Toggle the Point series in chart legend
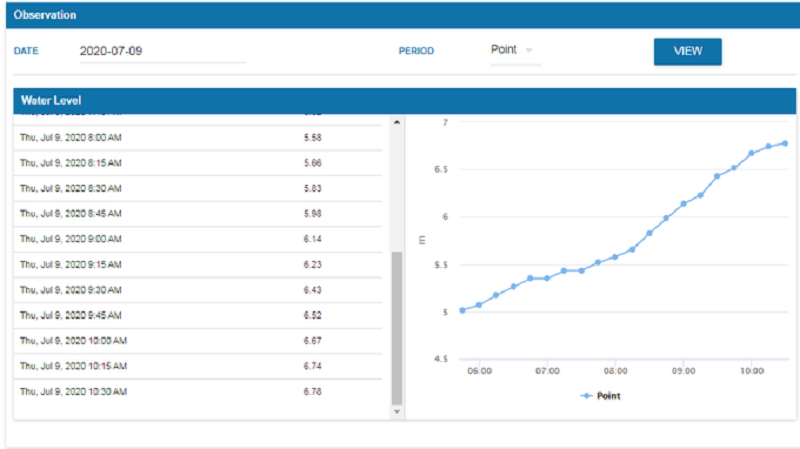Image resolution: width=800 pixels, height=449 pixels. 601,396
